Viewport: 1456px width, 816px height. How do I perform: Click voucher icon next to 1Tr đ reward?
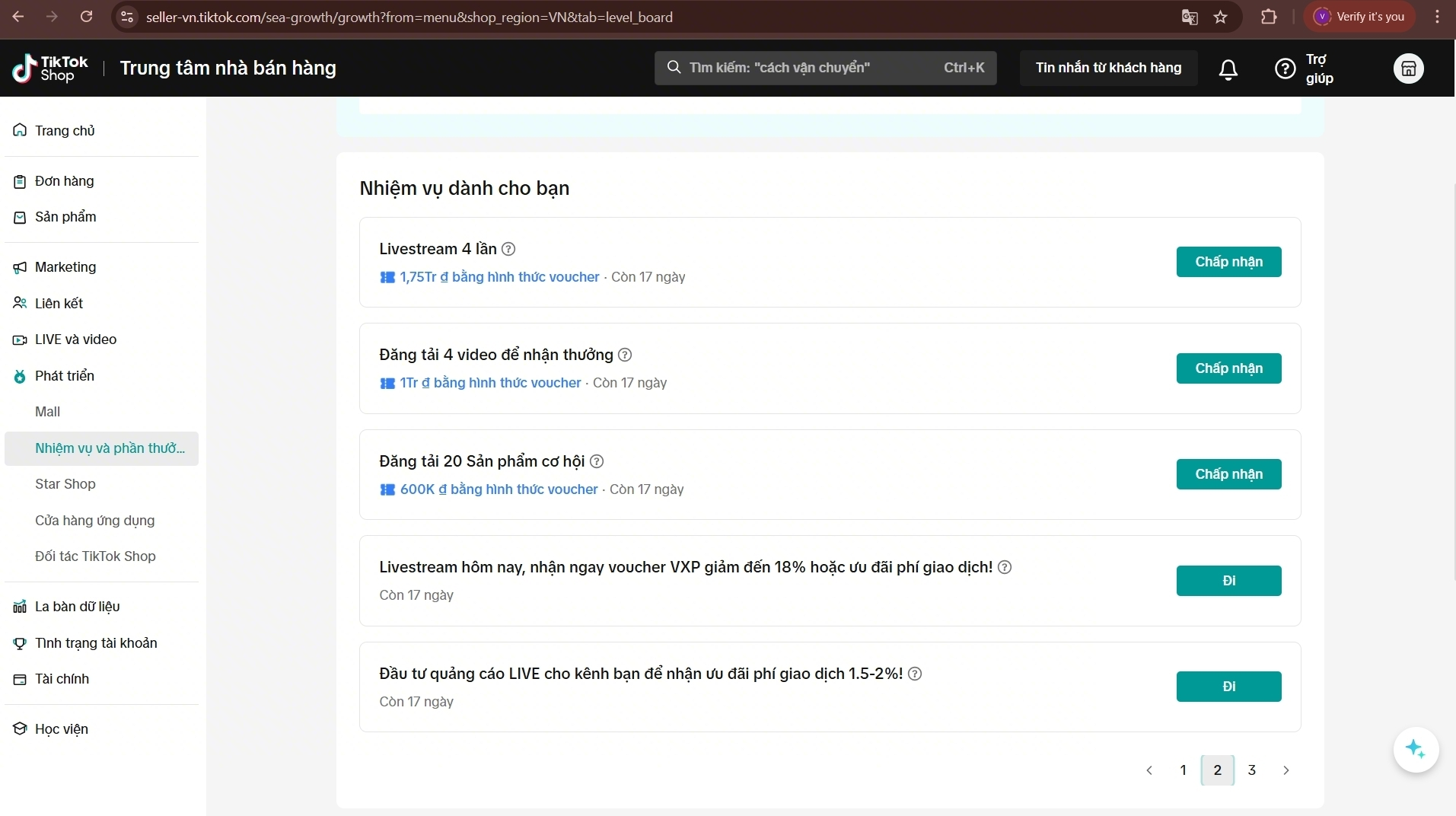click(387, 383)
